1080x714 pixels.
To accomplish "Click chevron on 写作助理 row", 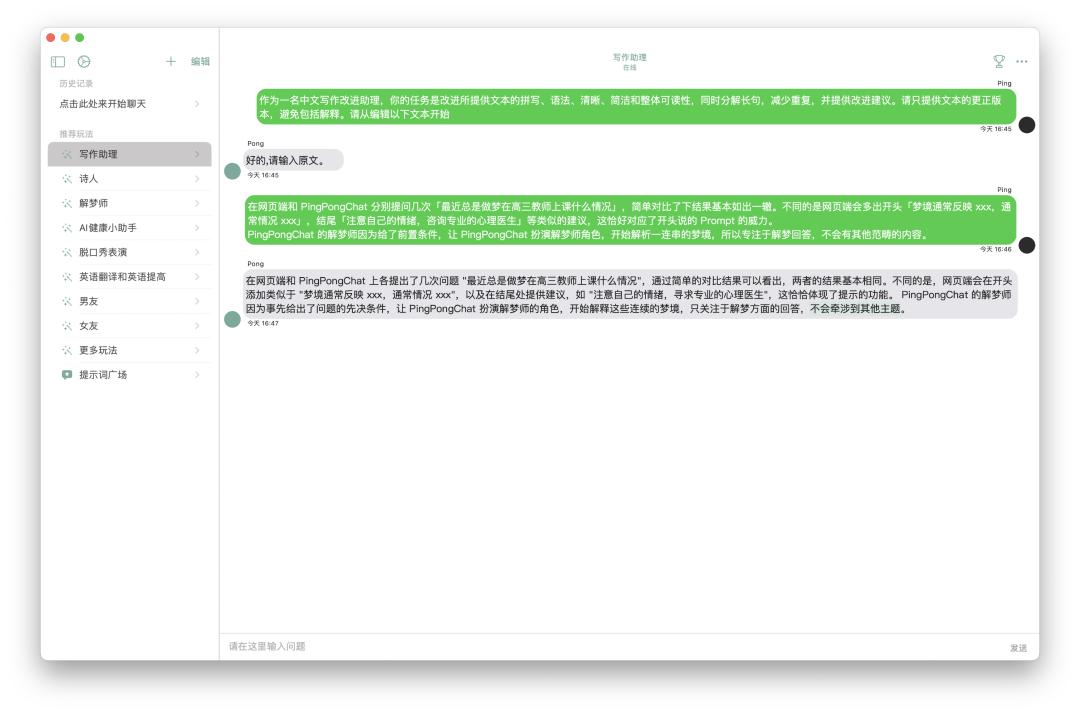I will pos(197,154).
